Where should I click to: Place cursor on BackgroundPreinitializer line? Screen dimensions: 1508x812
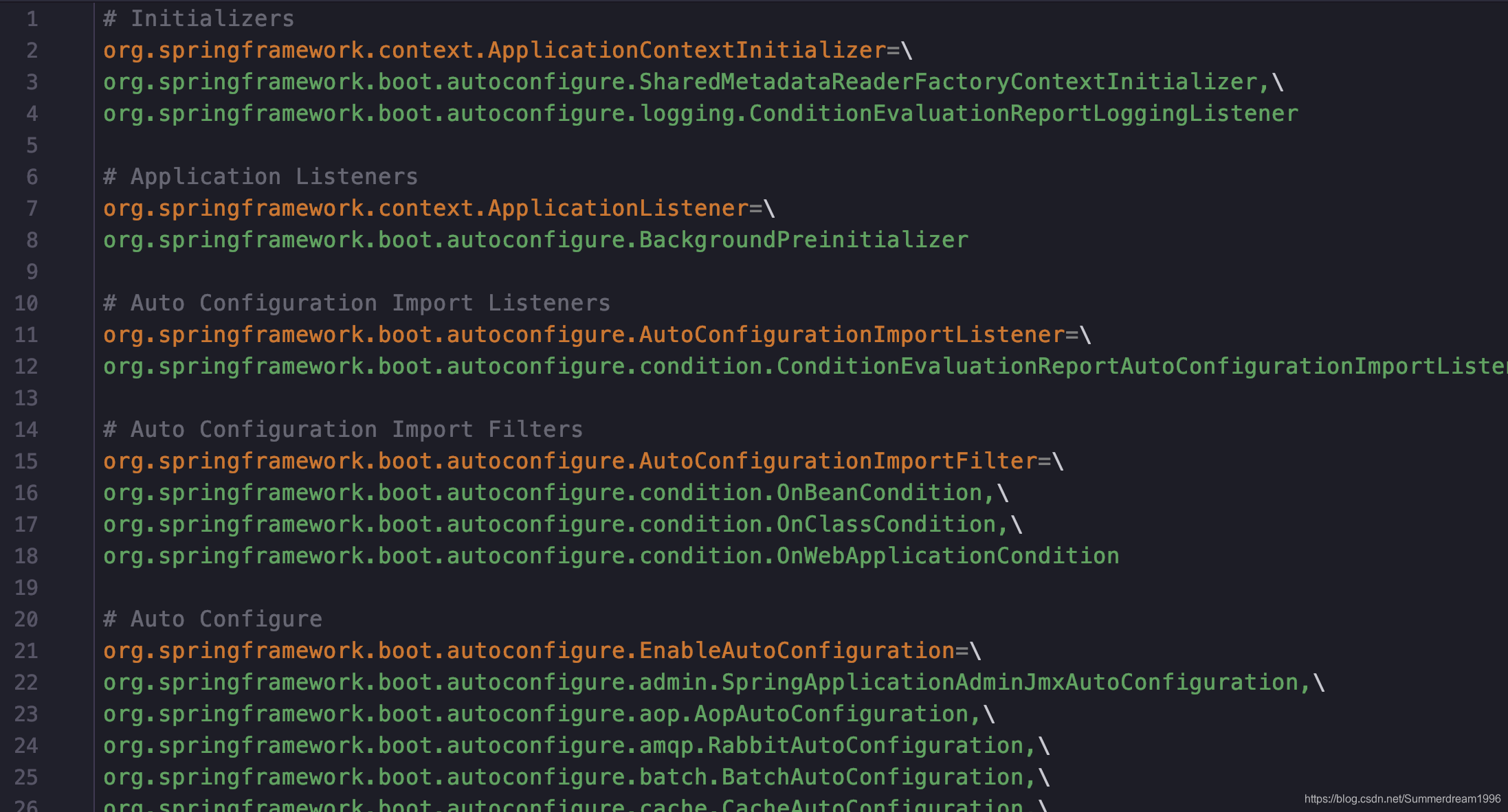(535, 240)
